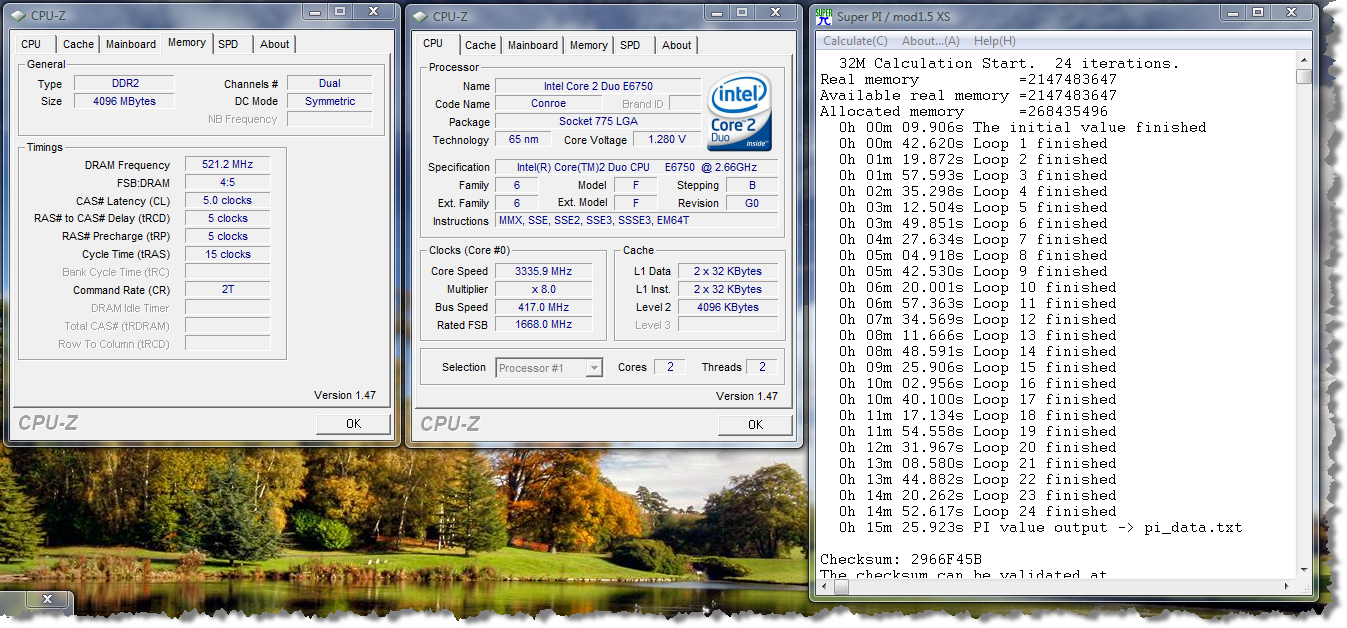Click the Channels # Dual field
The image size is (1347, 628).
tap(329, 84)
